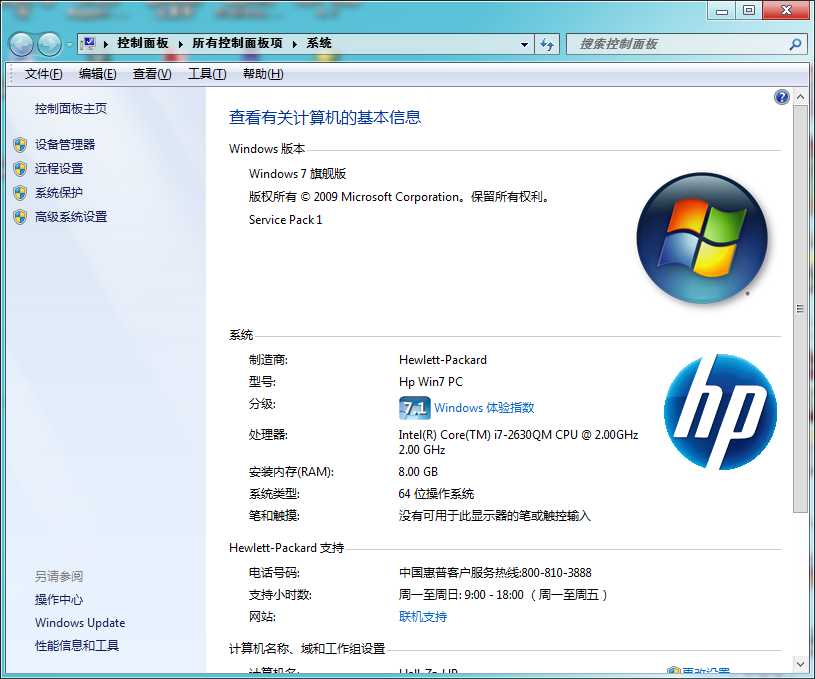Click the Forward navigation arrow button
The width and height of the screenshot is (815, 679).
50,44
